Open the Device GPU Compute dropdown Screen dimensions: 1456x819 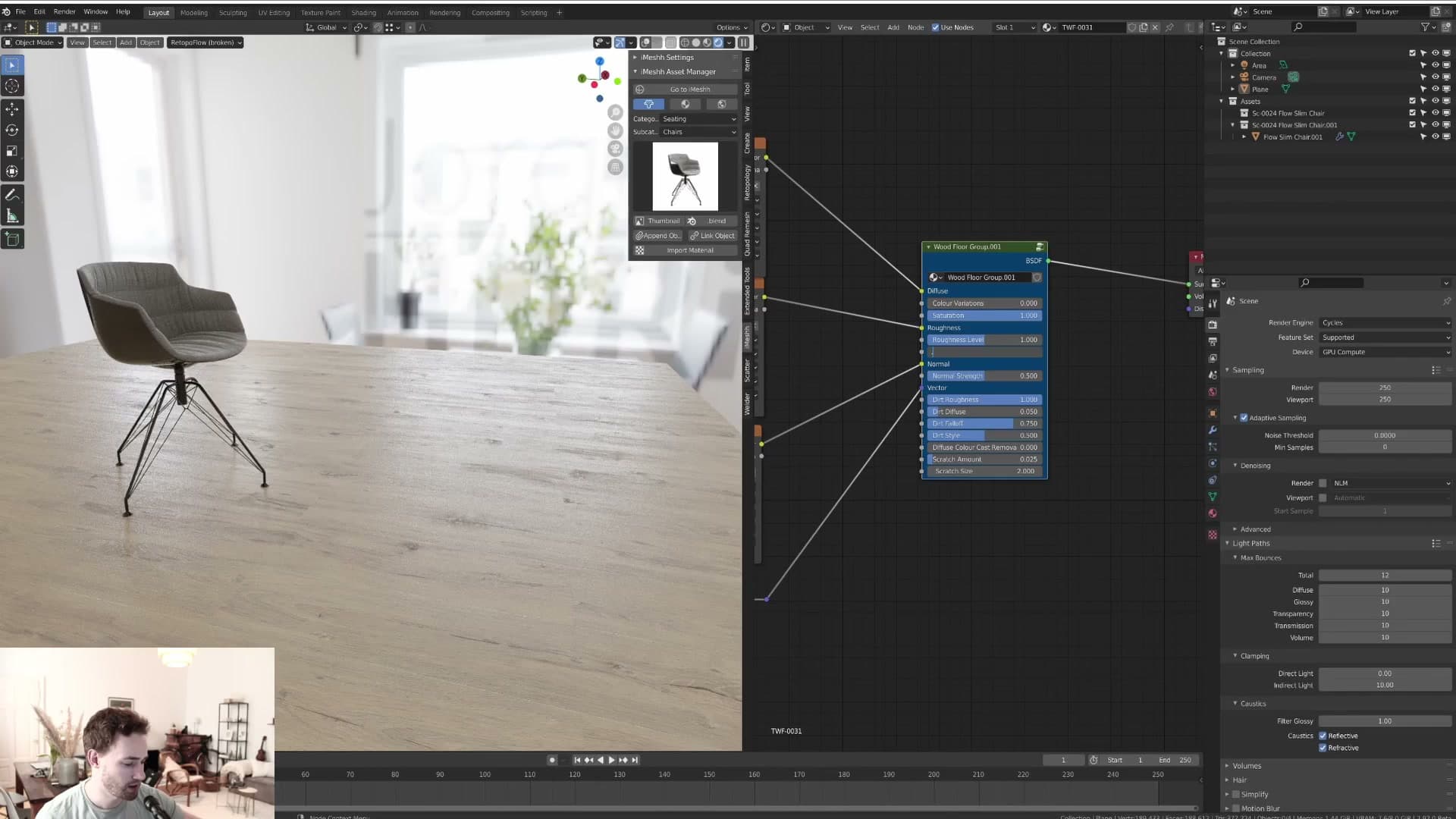pyautogui.click(x=1385, y=352)
